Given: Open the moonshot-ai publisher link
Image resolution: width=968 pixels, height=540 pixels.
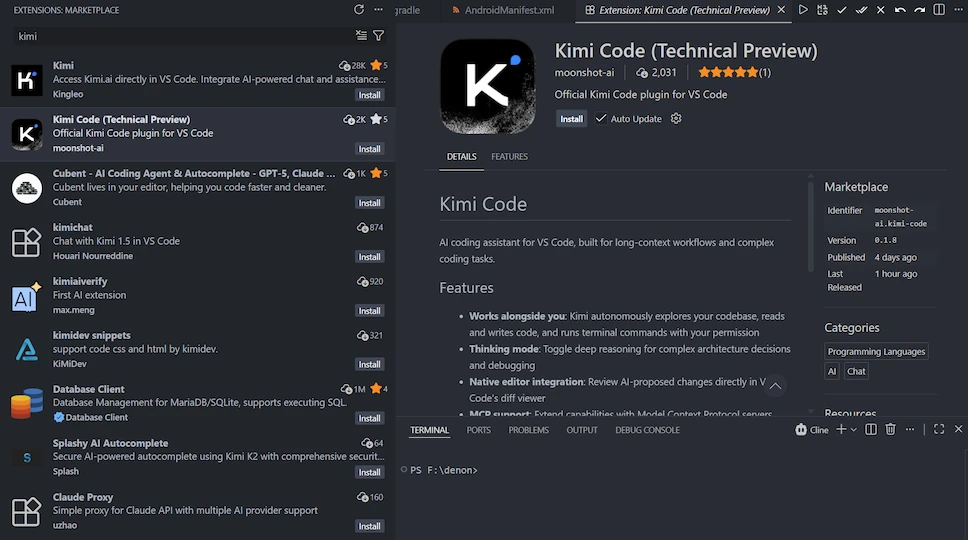Looking at the screenshot, I should pos(584,72).
